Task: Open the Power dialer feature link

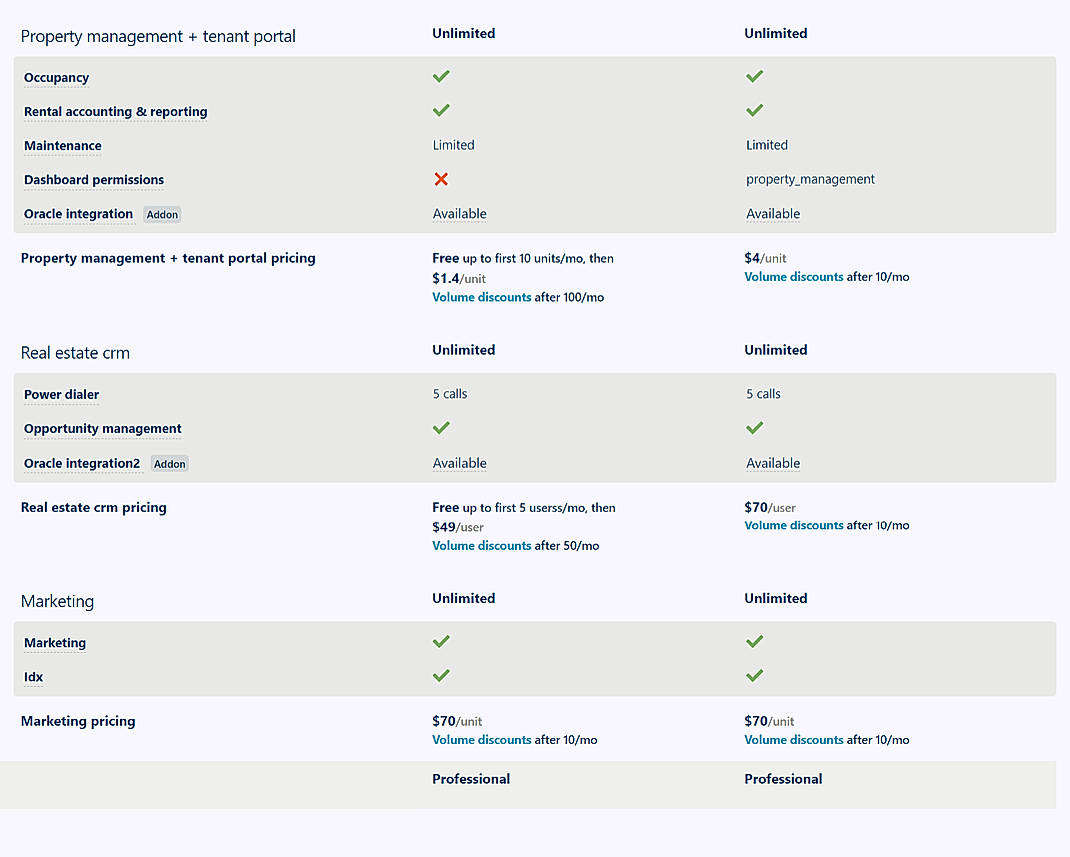Action: (61, 394)
